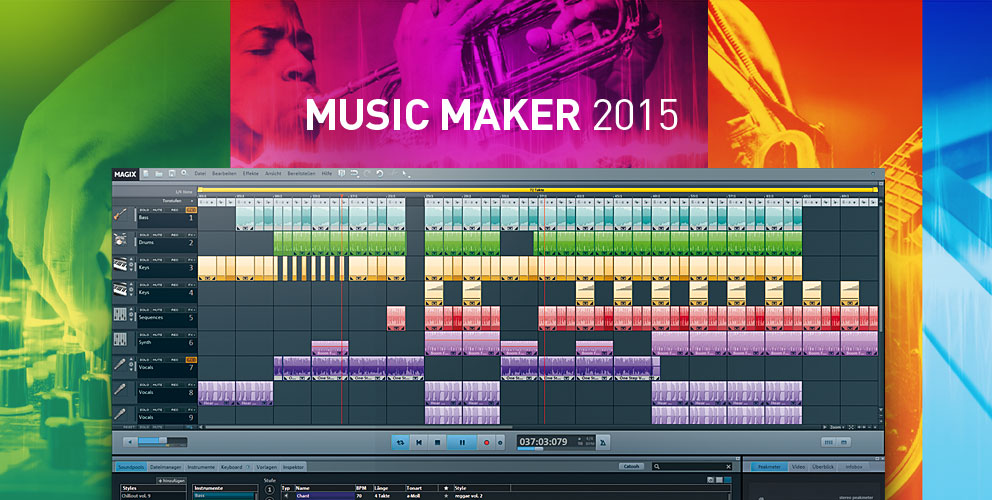Image resolution: width=992 pixels, height=500 pixels.
Task: Create a new project from the toolbar
Action: [146, 173]
